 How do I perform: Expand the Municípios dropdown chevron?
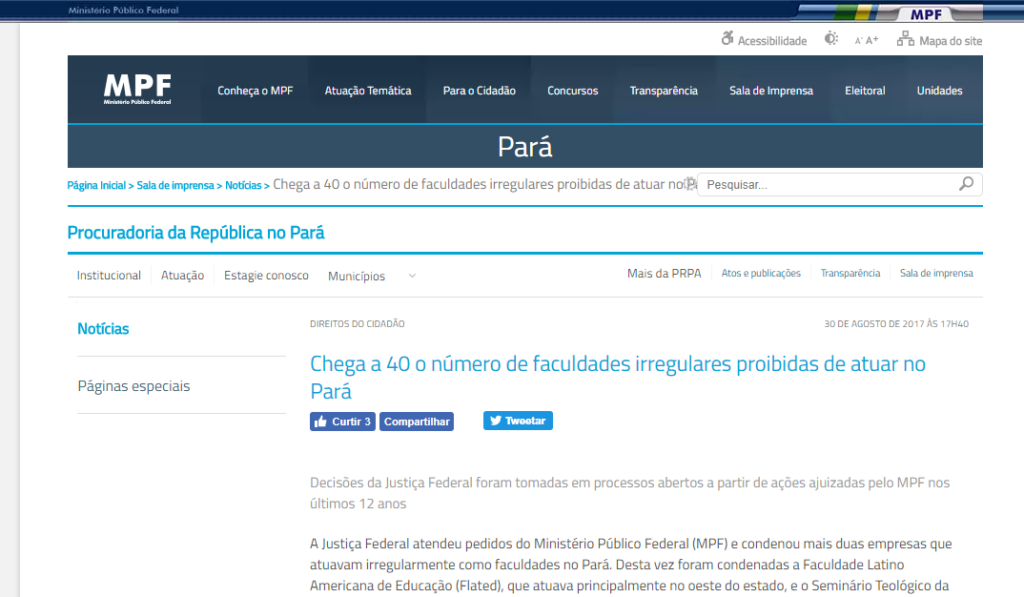coord(412,276)
